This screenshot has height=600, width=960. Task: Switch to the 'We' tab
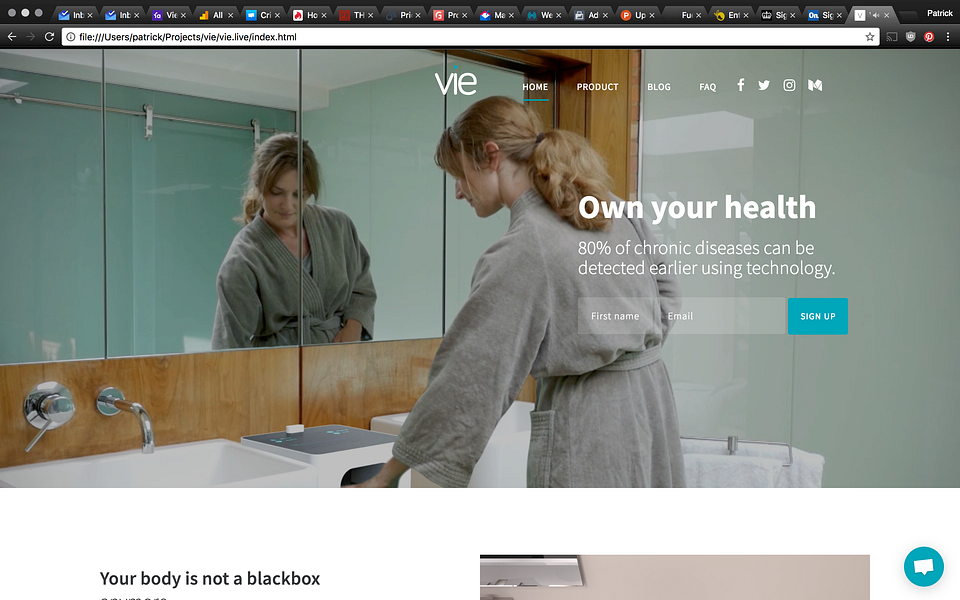pyautogui.click(x=541, y=15)
